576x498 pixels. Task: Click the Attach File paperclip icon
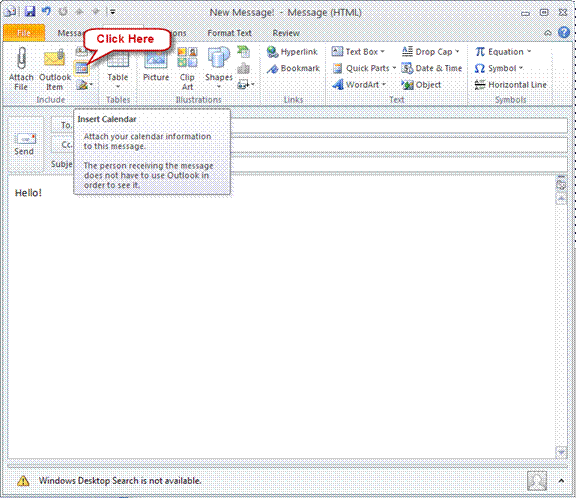click(21, 59)
